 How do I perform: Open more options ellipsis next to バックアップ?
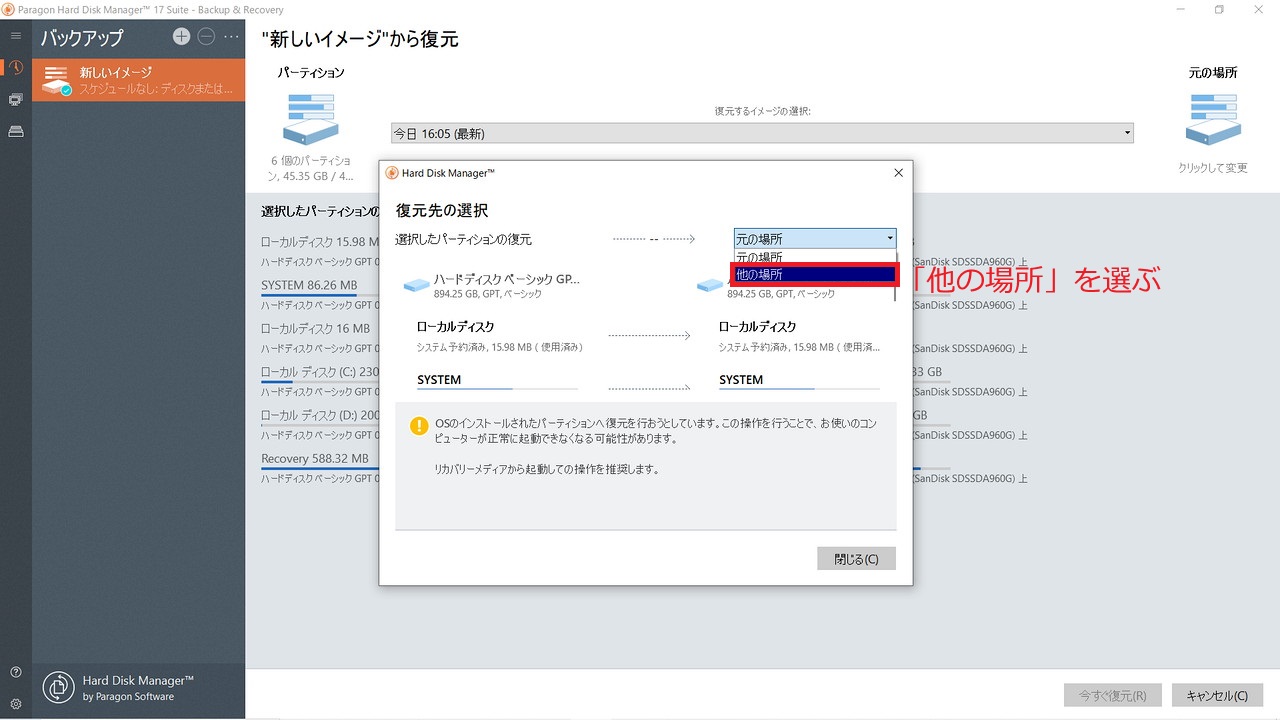tap(232, 37)
